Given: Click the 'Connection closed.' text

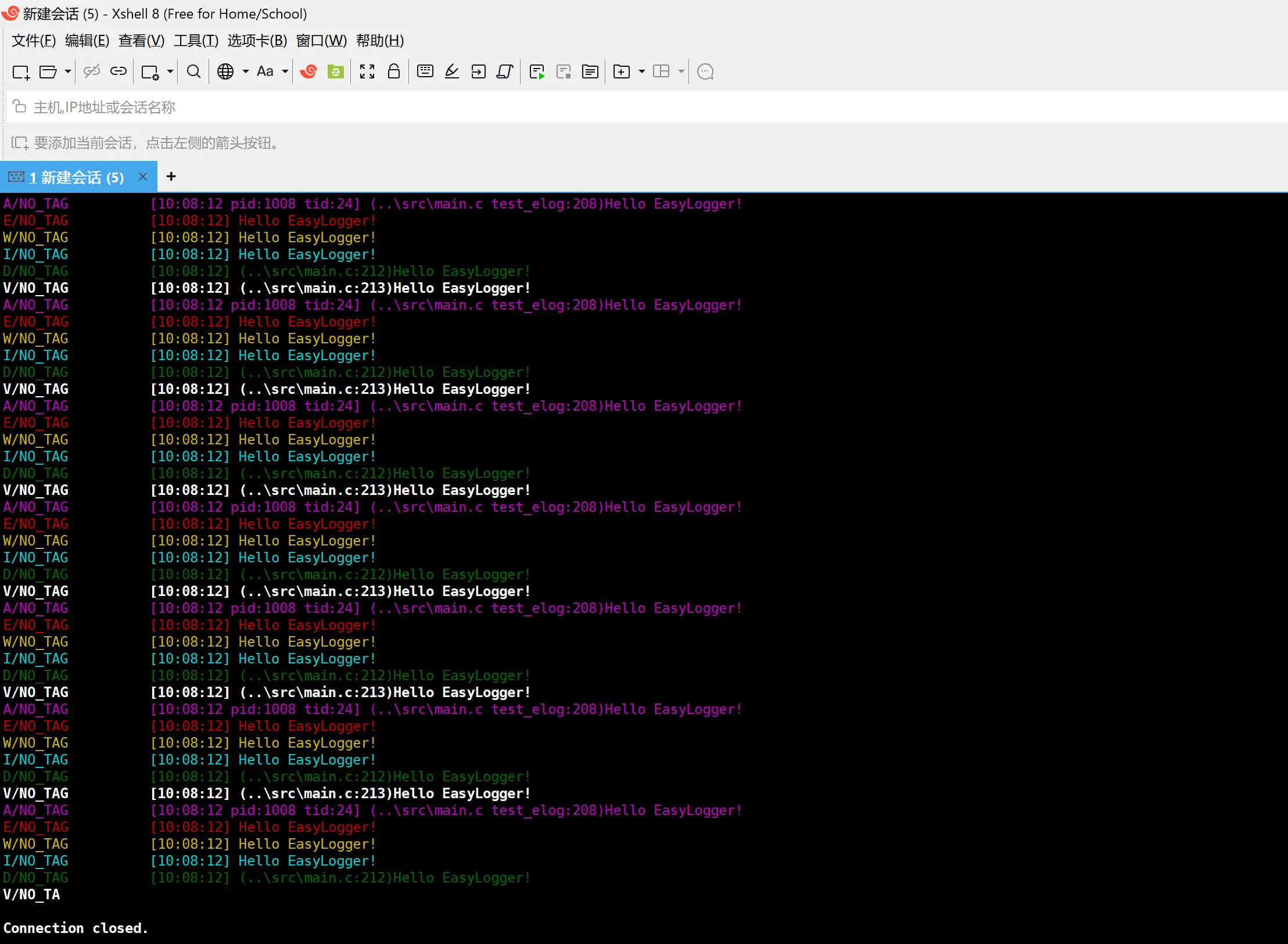Looking at the screenshot, I should coord(76,928).
